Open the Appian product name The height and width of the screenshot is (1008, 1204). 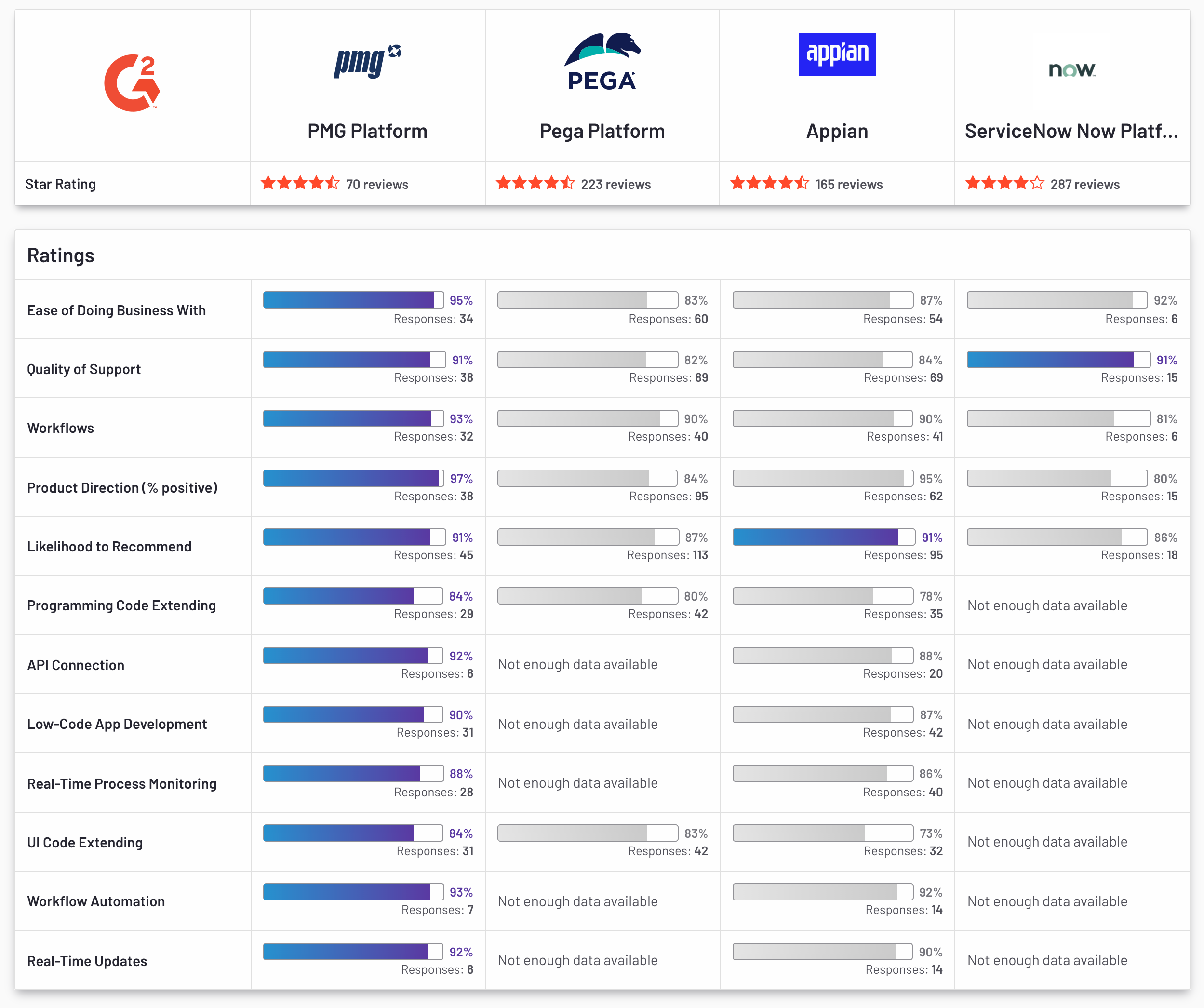click(837, 131)
